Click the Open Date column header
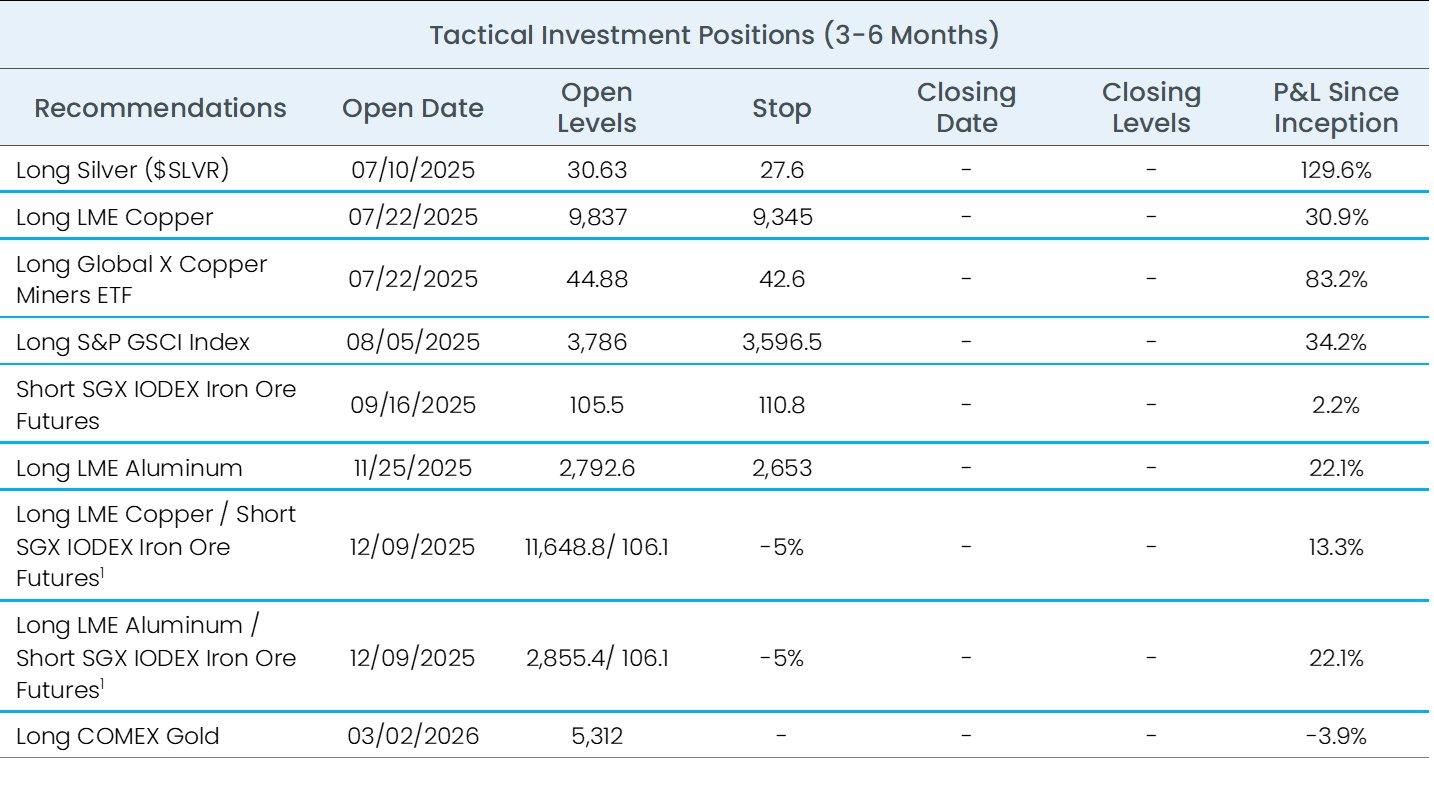The image size is (1434, 787). [x=412, y=108]
